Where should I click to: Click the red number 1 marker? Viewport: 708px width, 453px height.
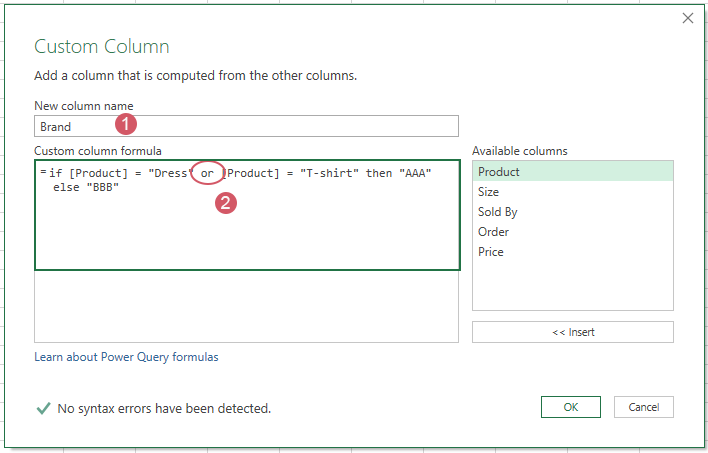[x=125, y=125]
